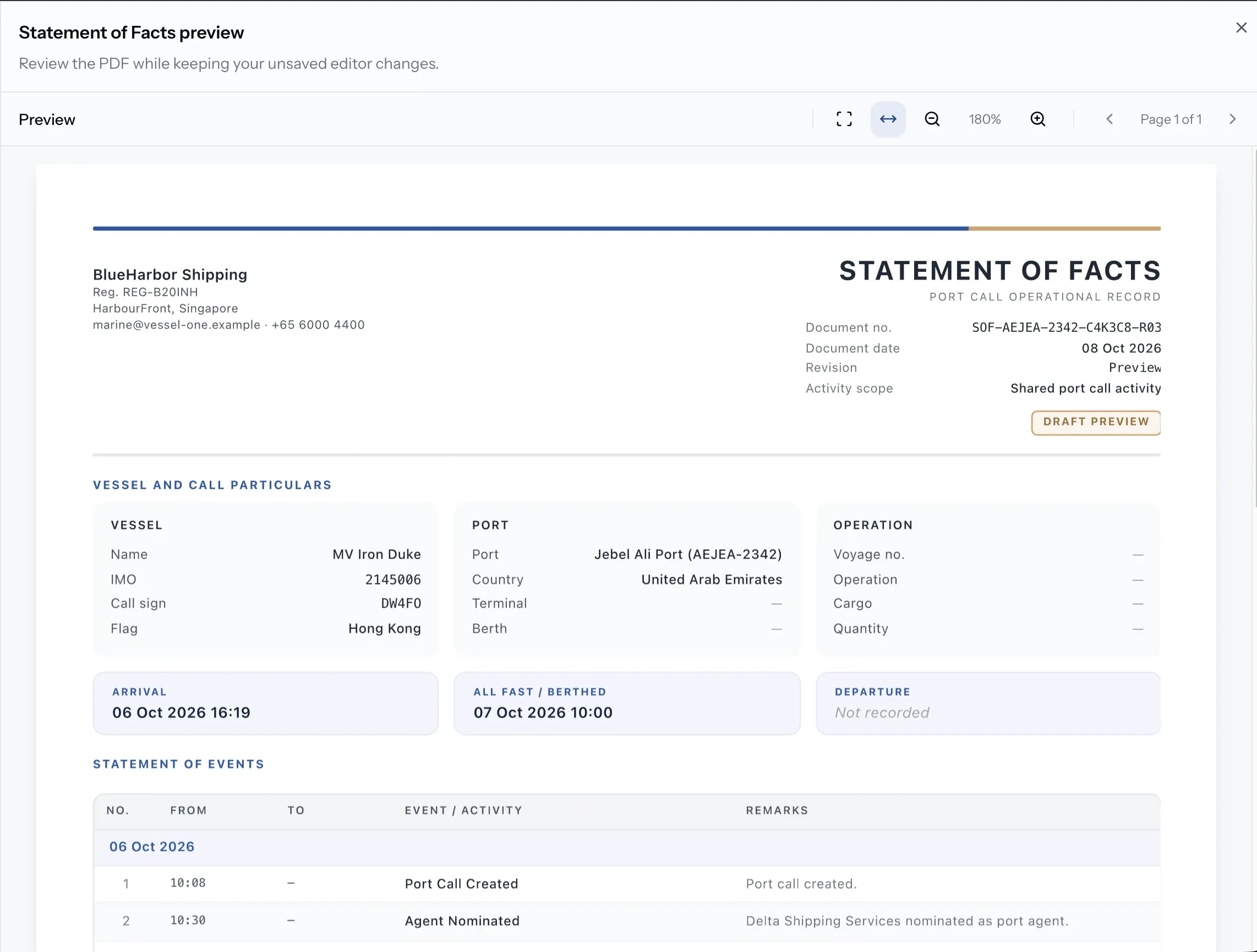Click the VESSEL AND CALL PARTICULARS heading
This screenshot has height=952, width=1257.
pos(212,485)
